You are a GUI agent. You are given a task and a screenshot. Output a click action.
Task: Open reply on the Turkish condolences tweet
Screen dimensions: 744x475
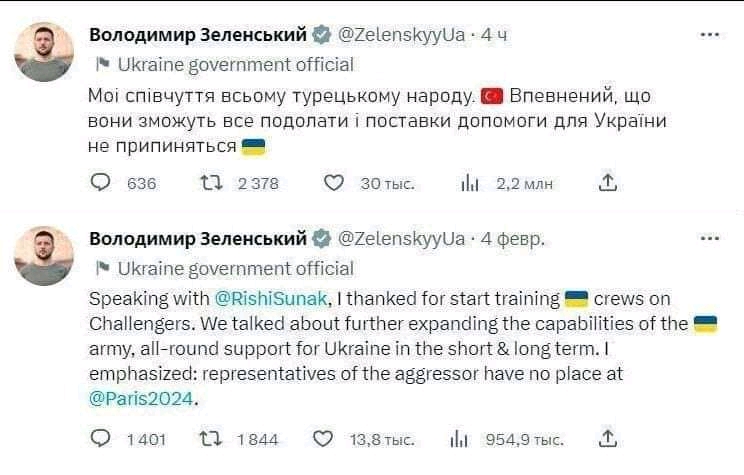click(100, 183)
